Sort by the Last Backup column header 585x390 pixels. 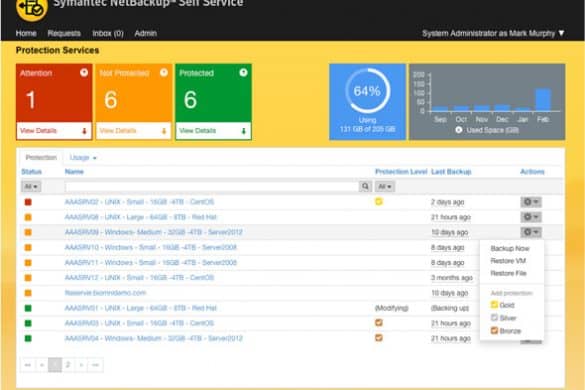451,172
